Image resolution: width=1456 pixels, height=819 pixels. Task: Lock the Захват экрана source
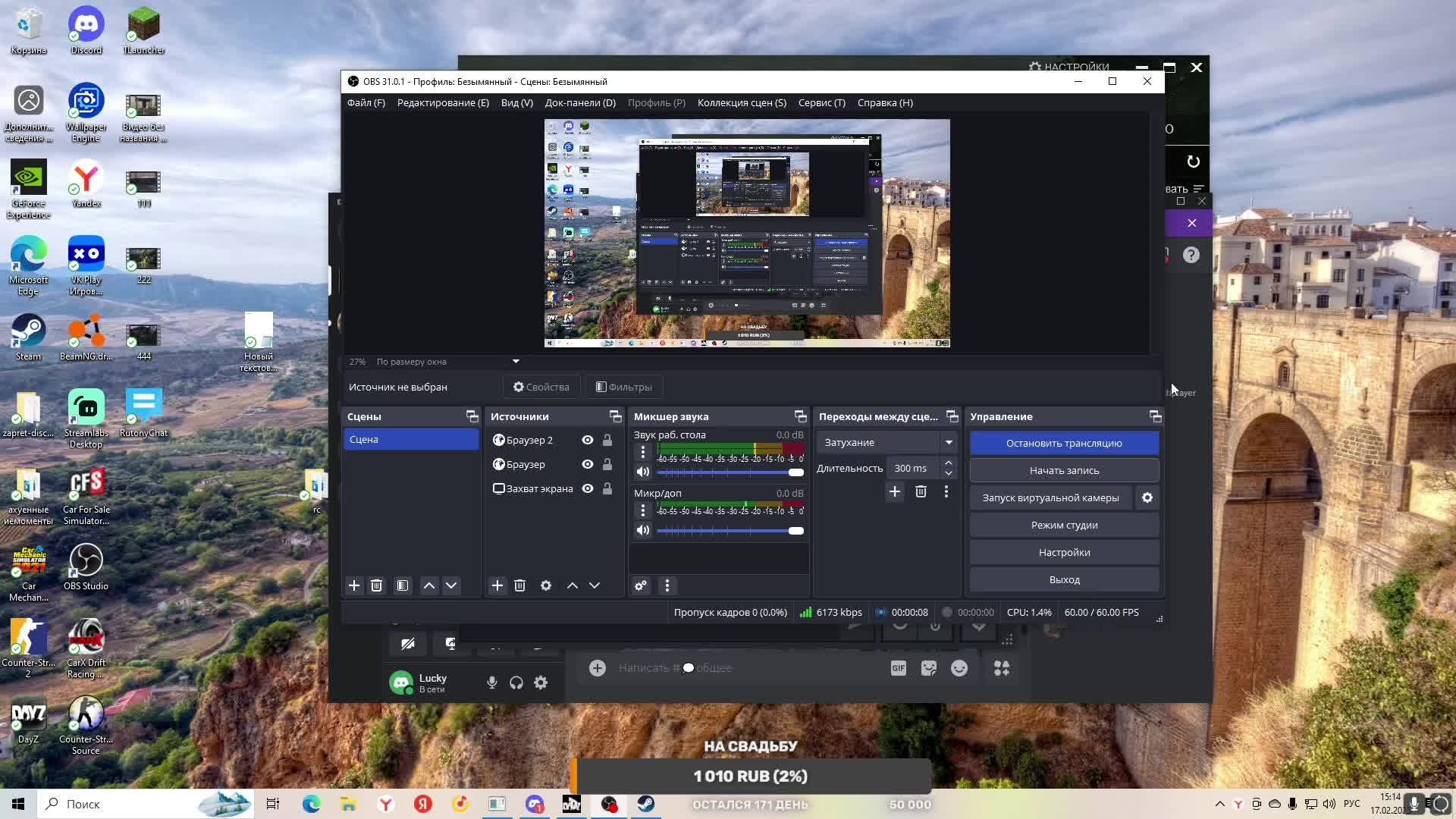607,488
